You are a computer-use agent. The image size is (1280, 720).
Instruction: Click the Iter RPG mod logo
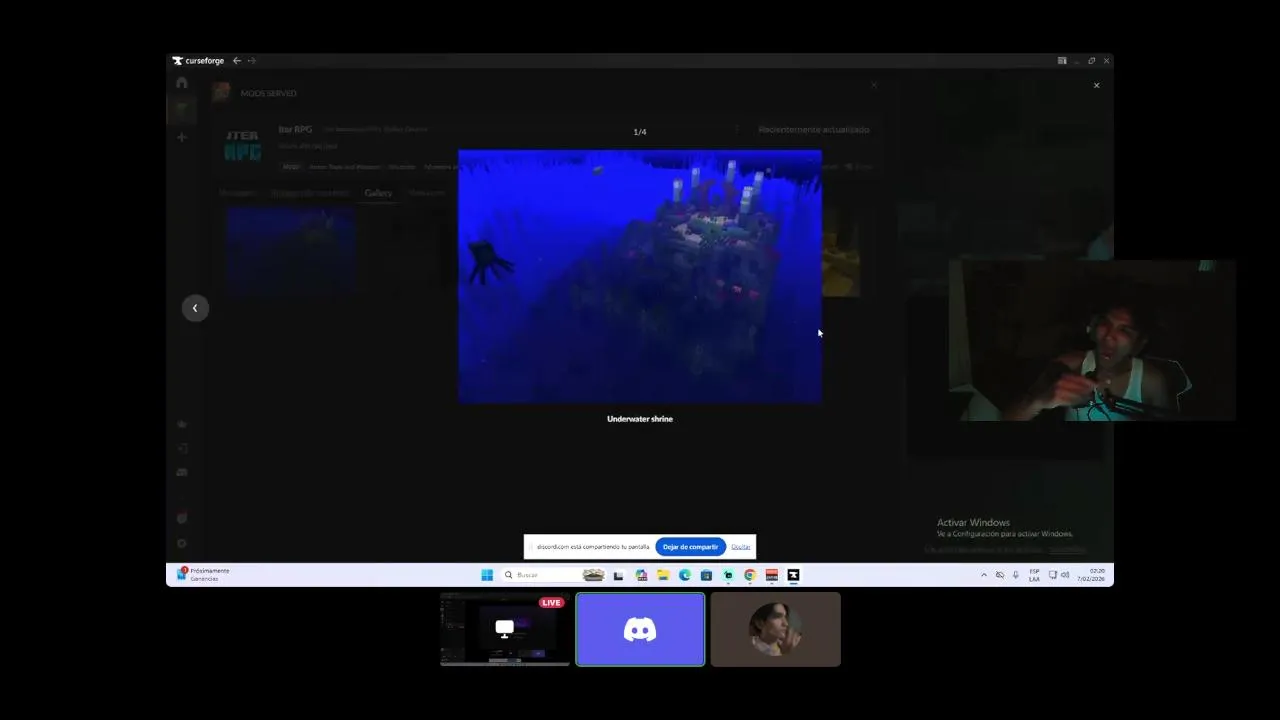pos(243,146)
